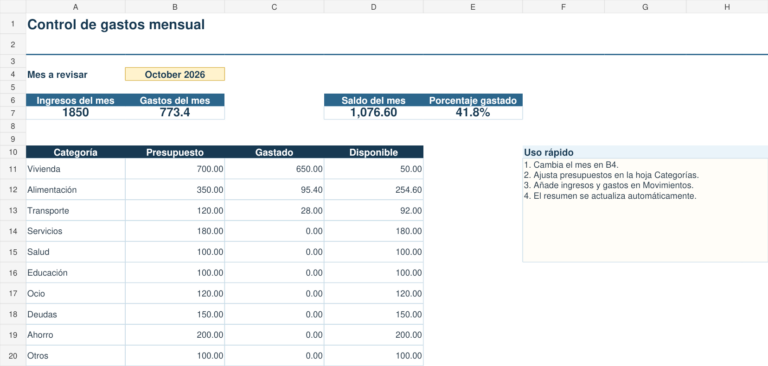Select the "Educación" category cell
The image size is (768, 366).
coord(75,272)
